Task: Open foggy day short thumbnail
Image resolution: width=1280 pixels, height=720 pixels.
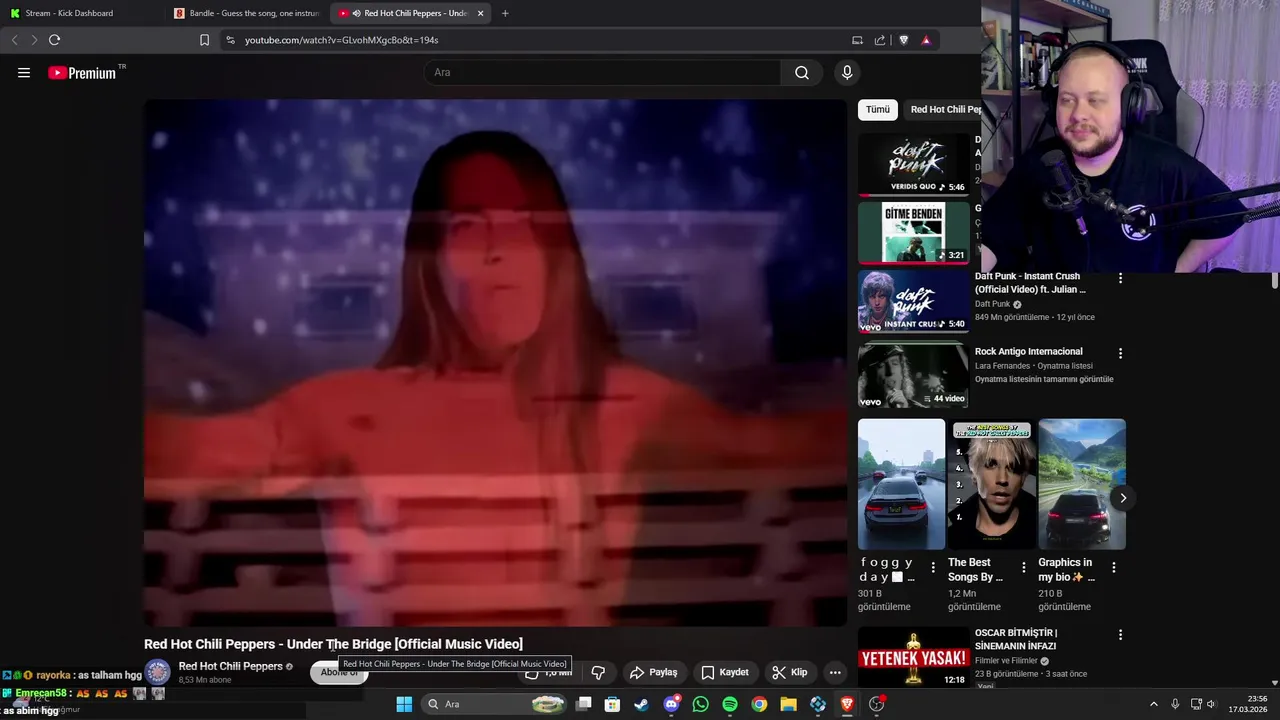Action: [901, 484]
